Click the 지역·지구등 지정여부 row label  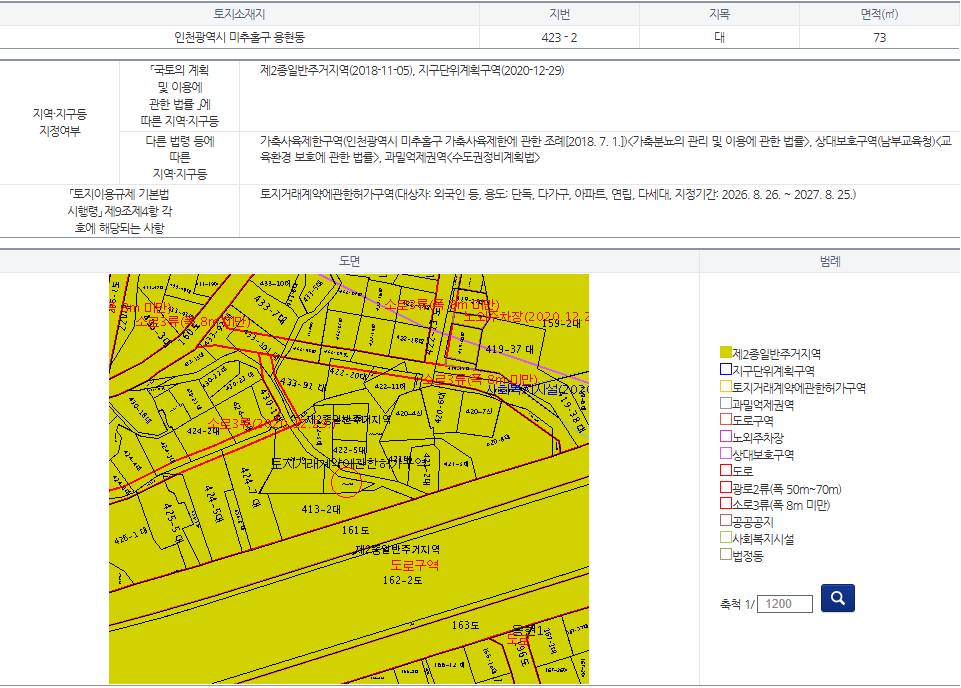(59, 122)
